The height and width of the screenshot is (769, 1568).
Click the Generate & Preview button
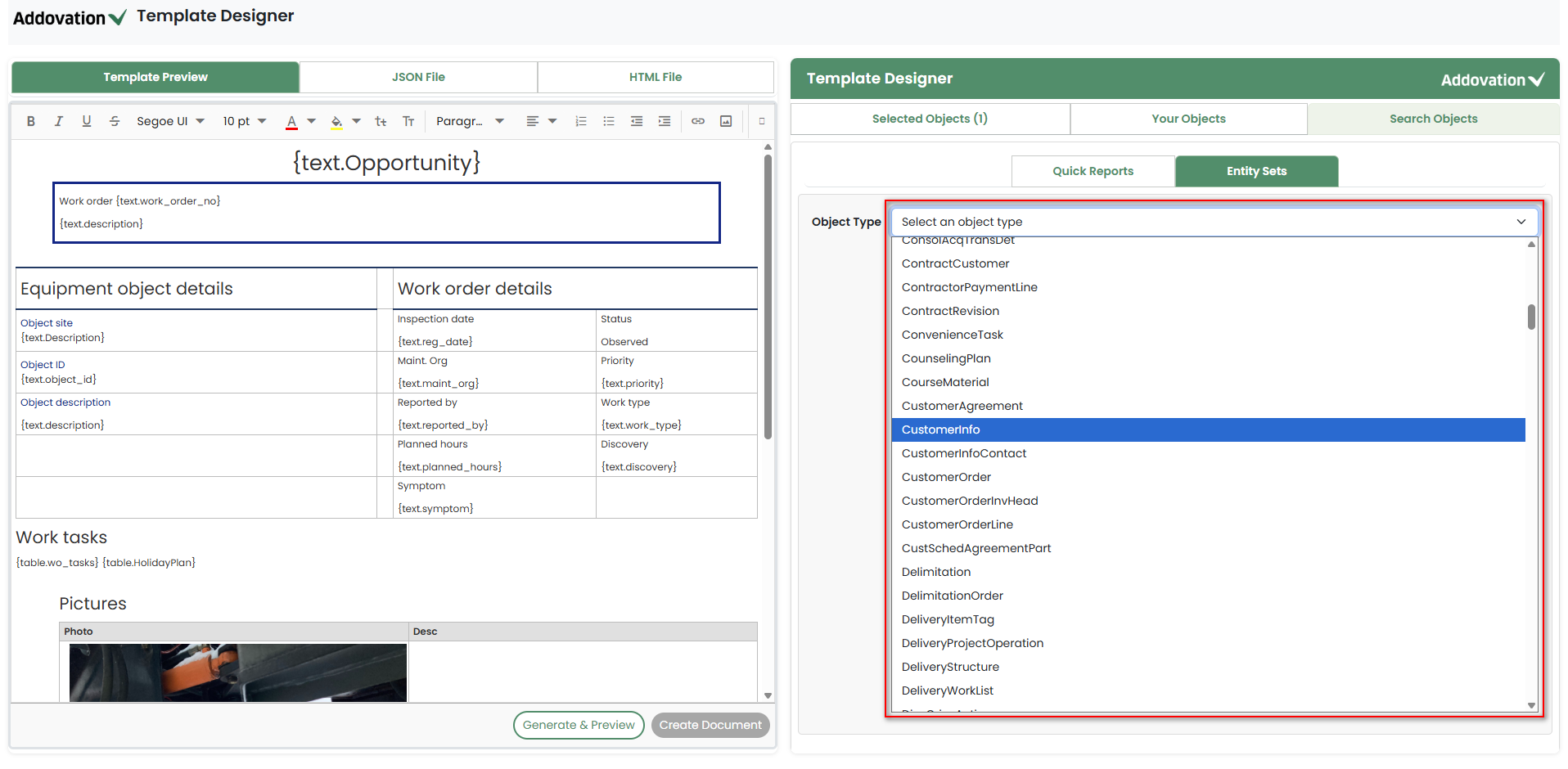coord(579,725)
